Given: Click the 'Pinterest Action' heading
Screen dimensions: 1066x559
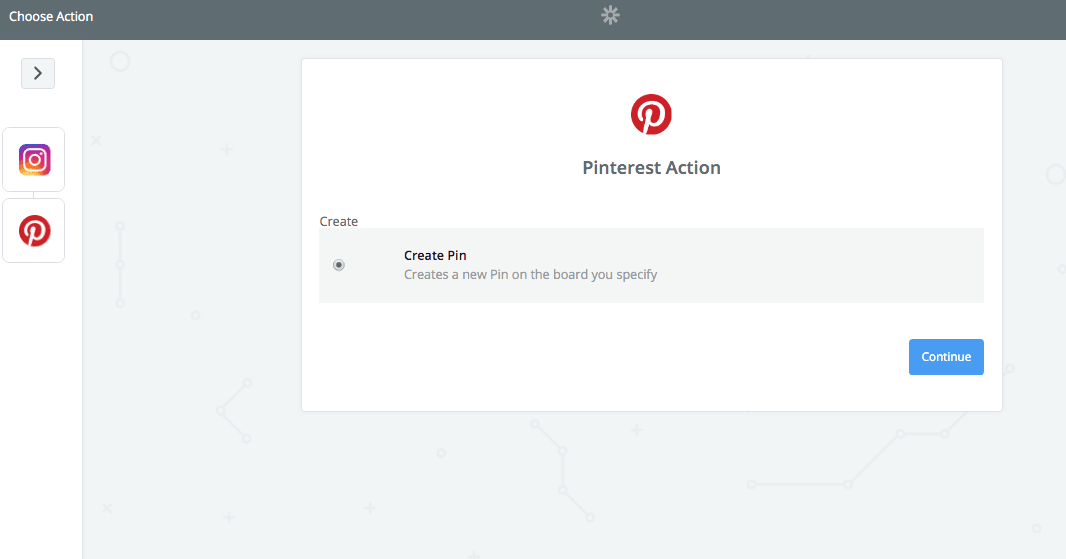Looking at the screenshot, I should pyautogui.click(x=651, y=168).
